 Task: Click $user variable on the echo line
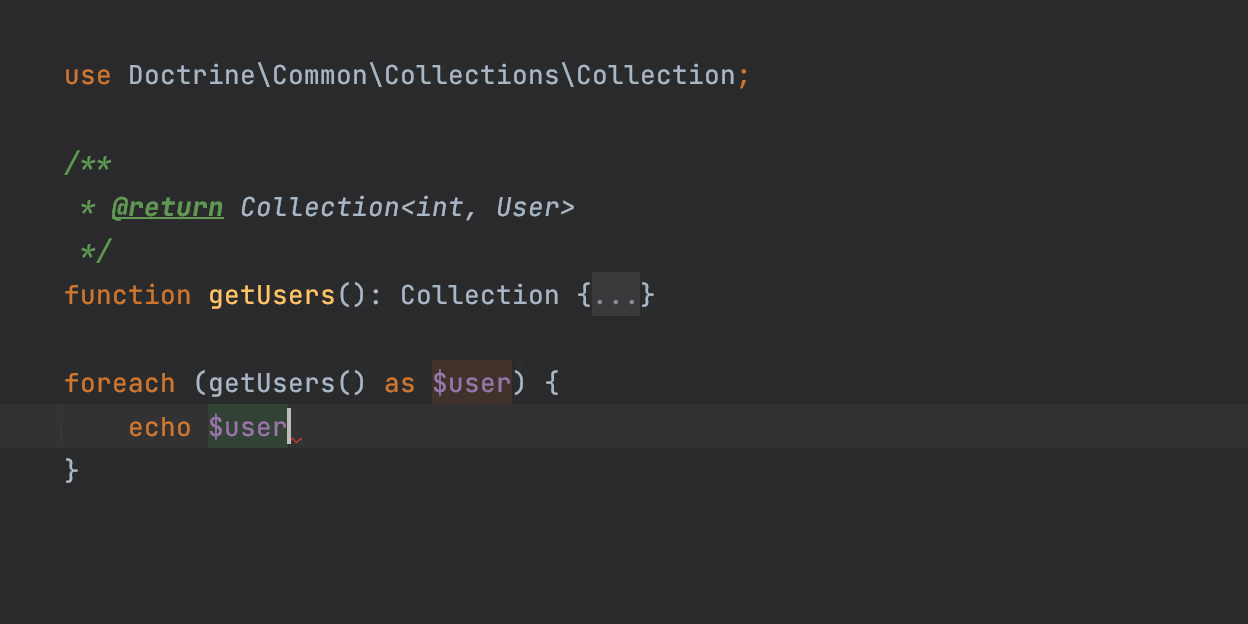click(x=247, y=427)
